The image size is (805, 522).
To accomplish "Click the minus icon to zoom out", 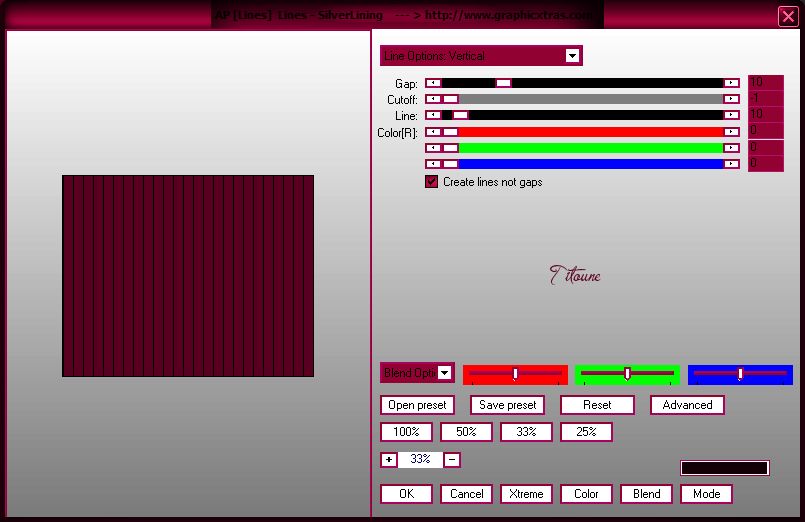I will tap(452, 460).
